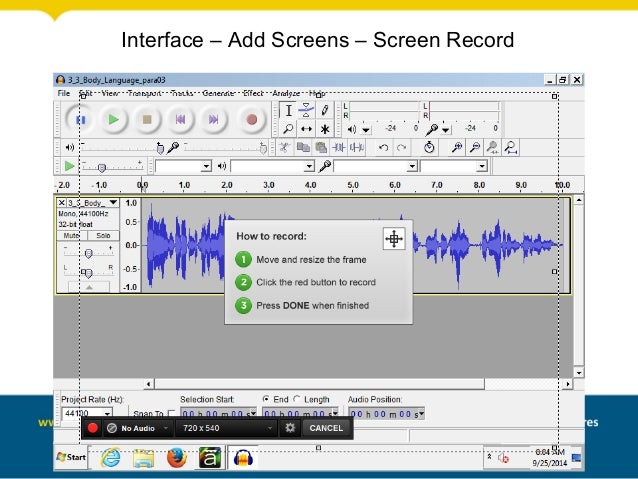Click the move-frame crosshair icon
Screen dimensions: 638x479
394,238
